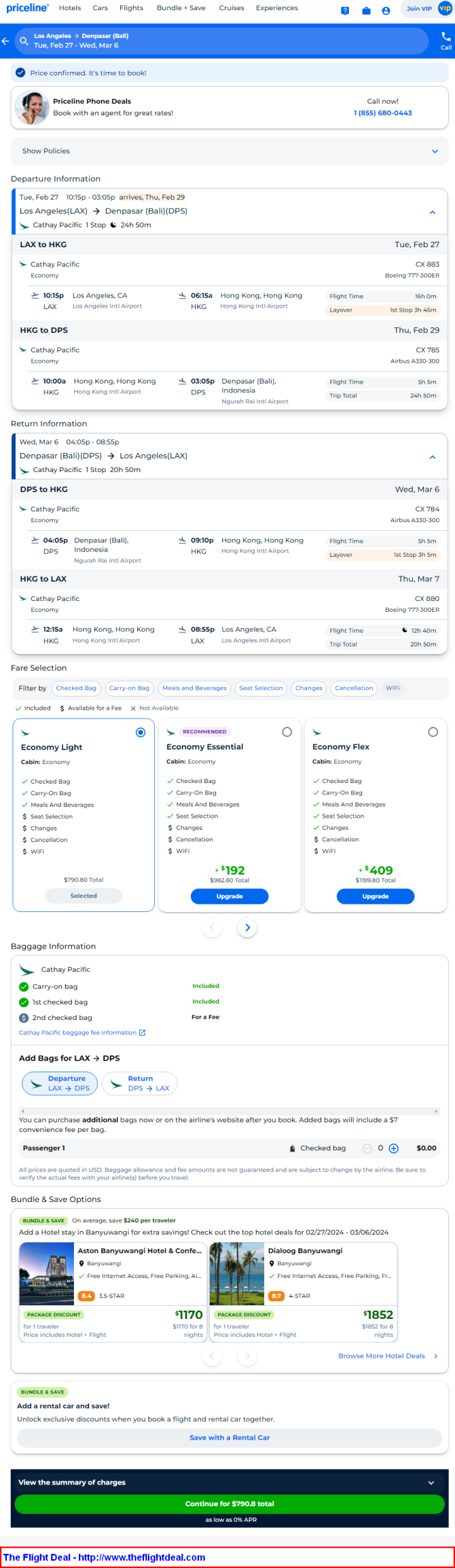455x1568 pixels.
Task: Click the external link icon beside baggage fee information
Action: pyautogui.click(x=142, y=1032)
